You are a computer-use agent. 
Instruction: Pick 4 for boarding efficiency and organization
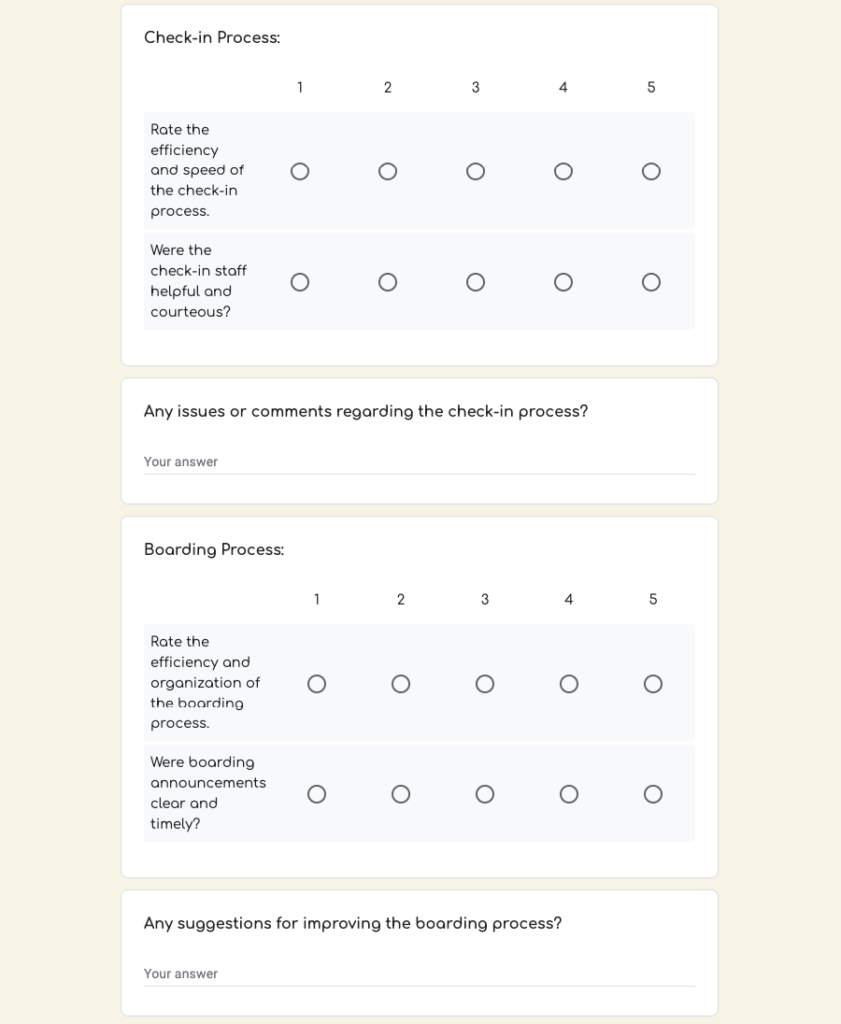coord(569,684)
